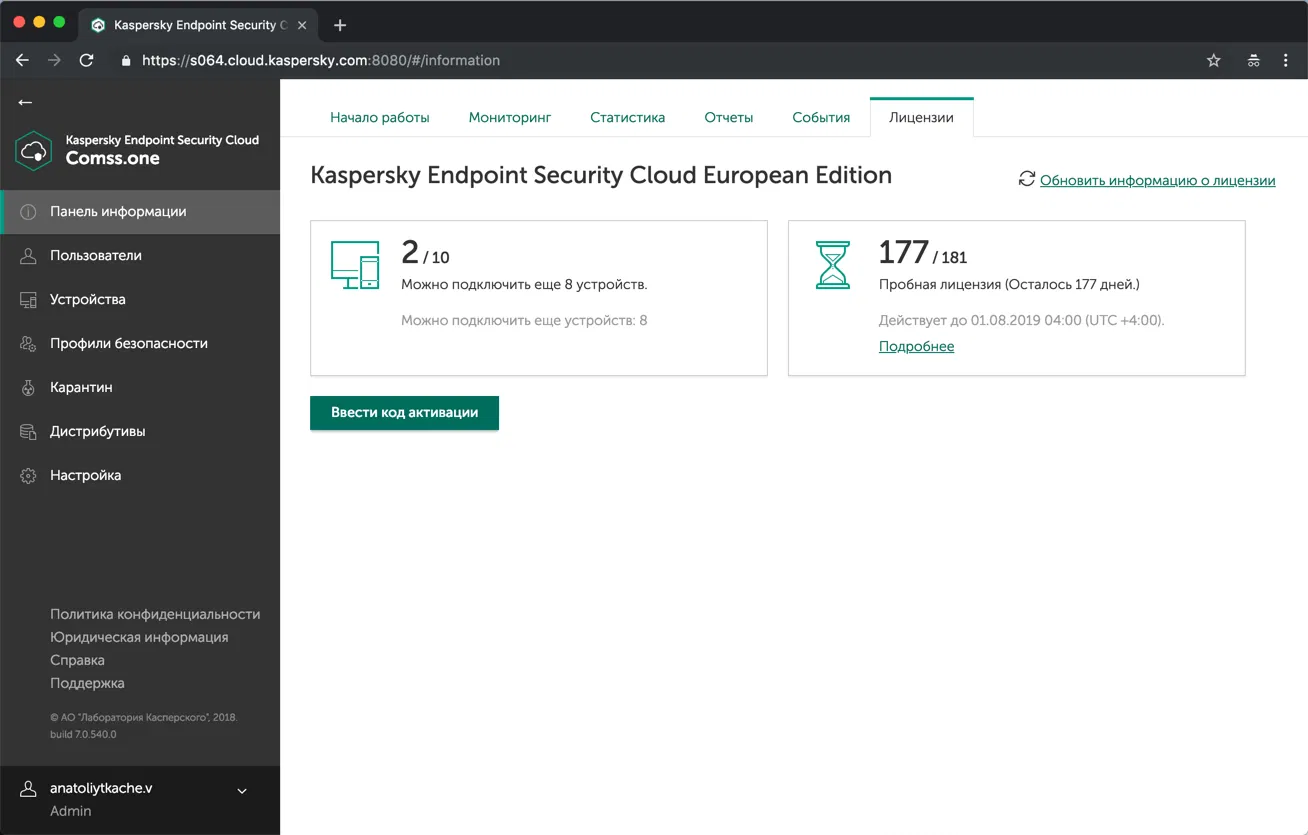Open Настройка via the gear icon
The height and width of the screenshot is (835, 1308).
(x=85, y=475)
